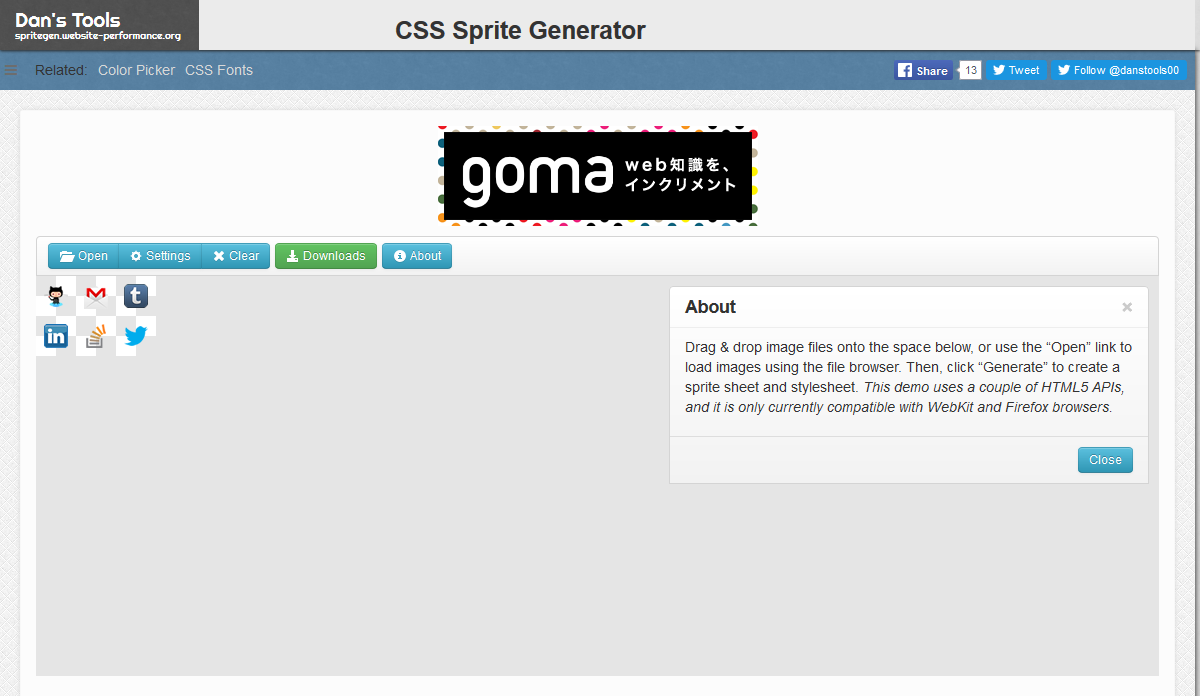This screenshot has width=1200, height=696.
Task: Open the CSS Fonts related link
Action: (219, 70)
